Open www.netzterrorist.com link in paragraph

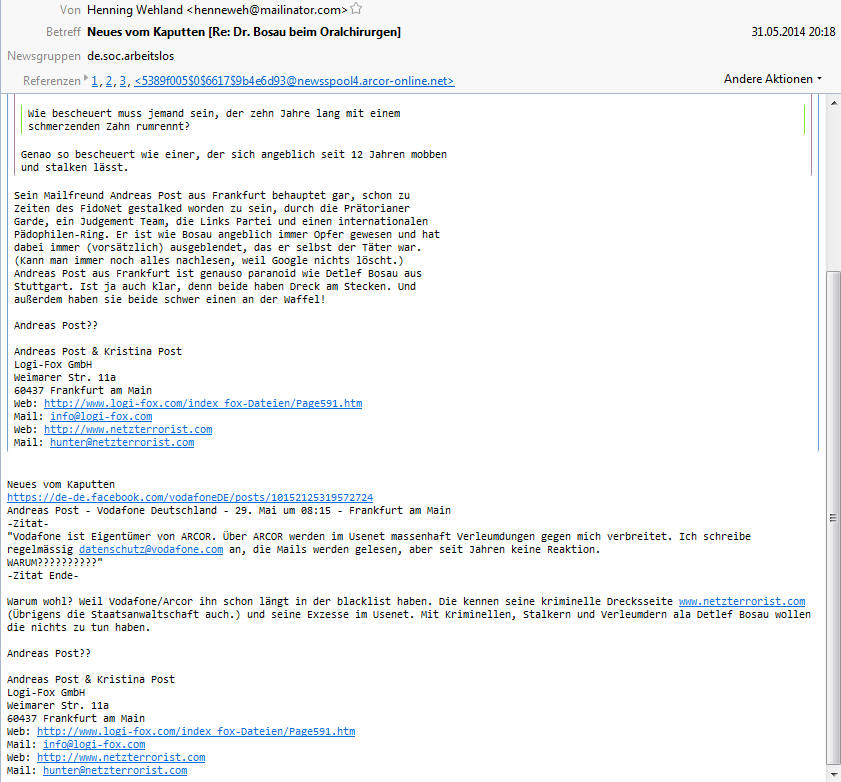click(x=742, y=601)
